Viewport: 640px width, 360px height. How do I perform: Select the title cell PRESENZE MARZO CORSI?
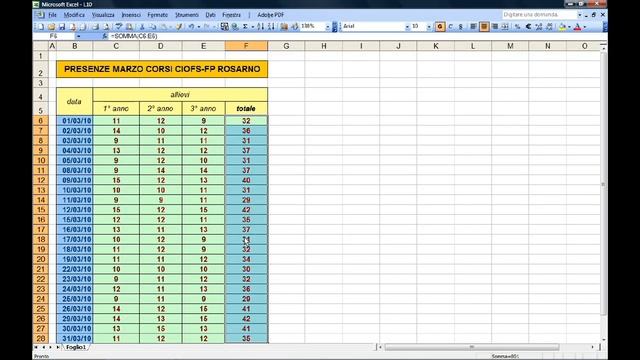[162, 69]
